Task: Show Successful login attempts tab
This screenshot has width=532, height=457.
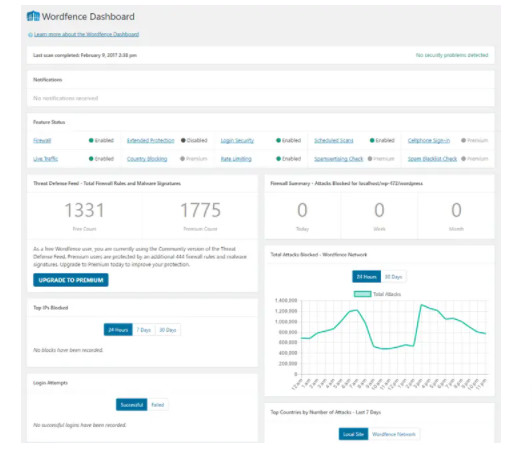Action: [132, 405]
